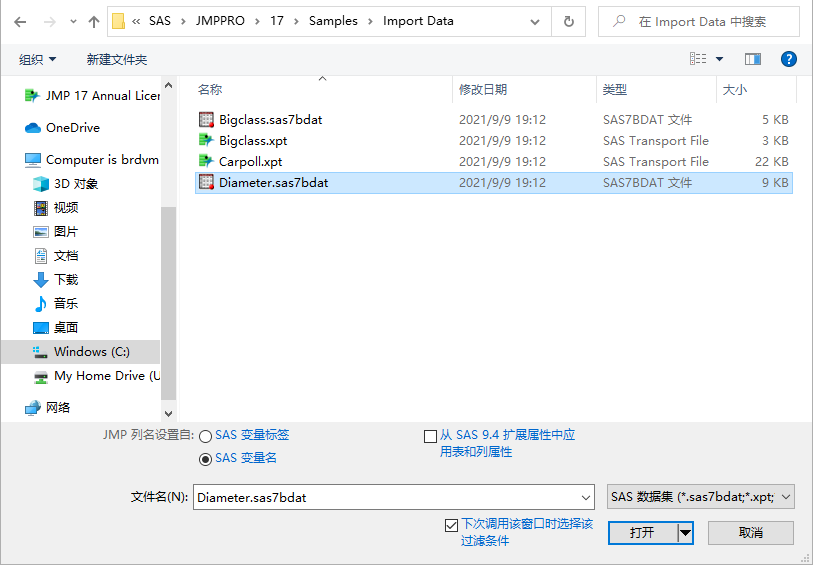813x565 pixels.
Task: Sort by 大小 column header
Action: tap(735, 90)
